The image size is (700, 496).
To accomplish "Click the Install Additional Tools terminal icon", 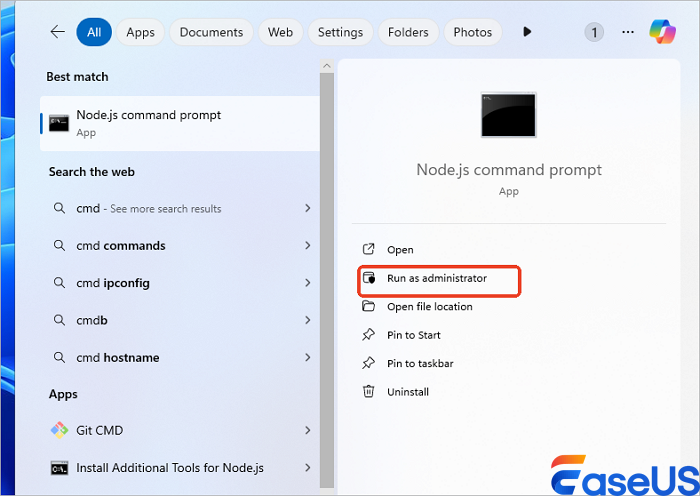I will point(59,468).
